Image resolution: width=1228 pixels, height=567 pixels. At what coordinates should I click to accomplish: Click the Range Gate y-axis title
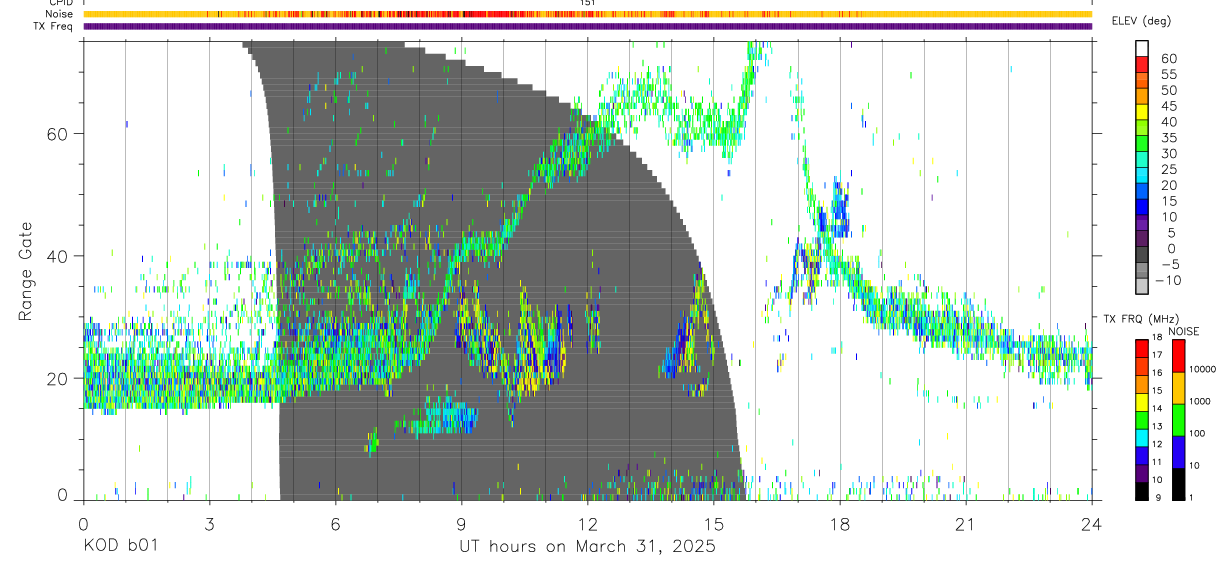26,271
